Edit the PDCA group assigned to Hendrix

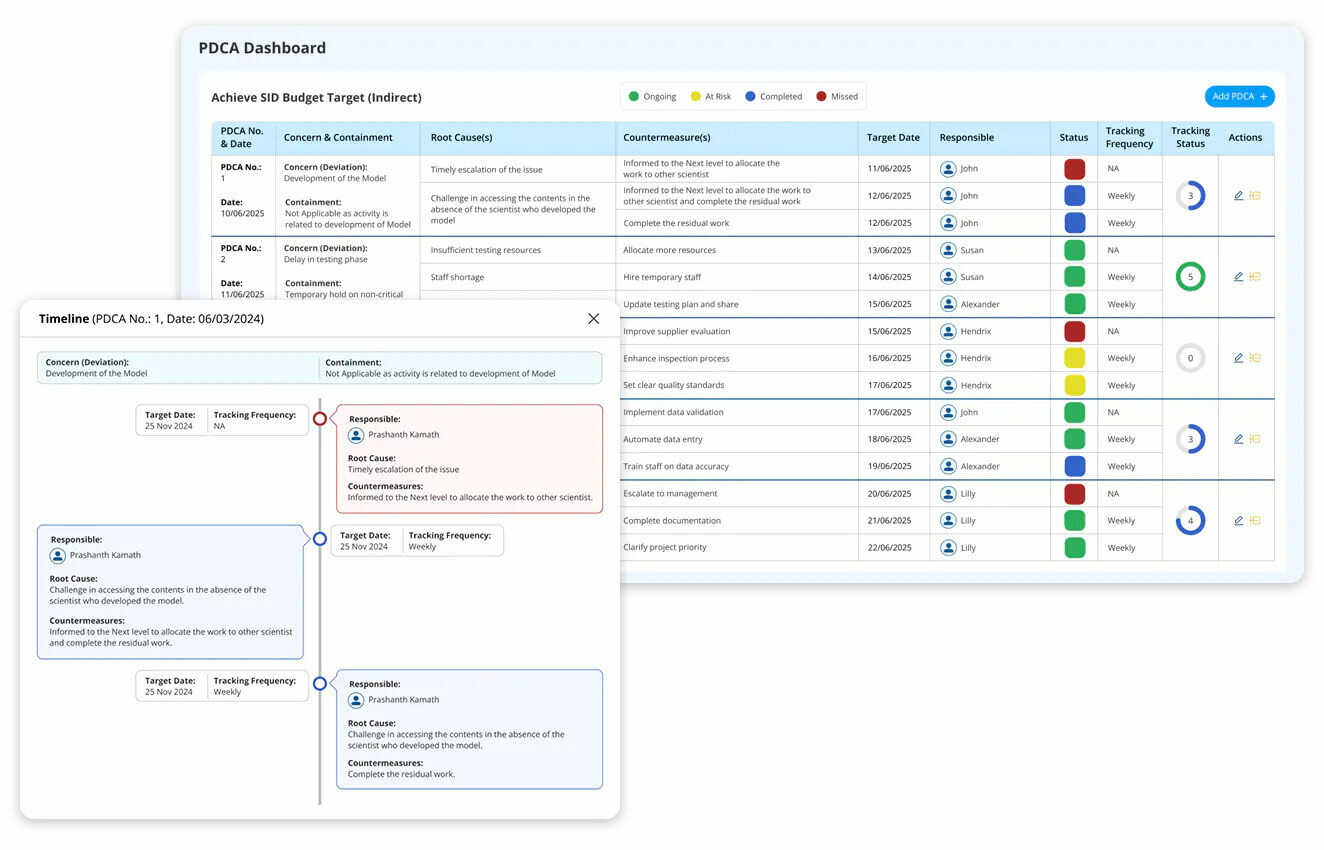1238,358
